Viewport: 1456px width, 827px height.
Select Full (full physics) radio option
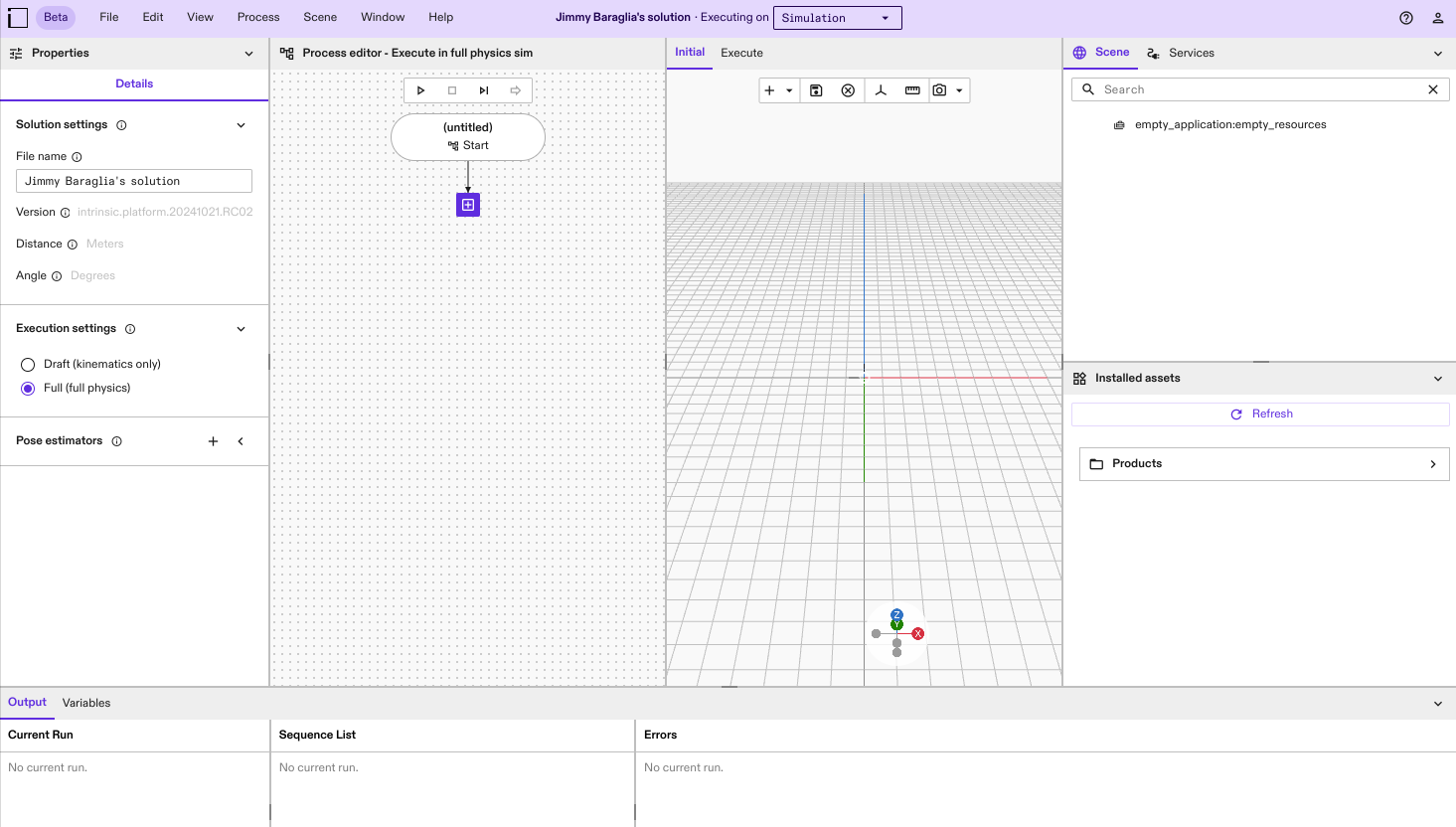tap(28, 389)
